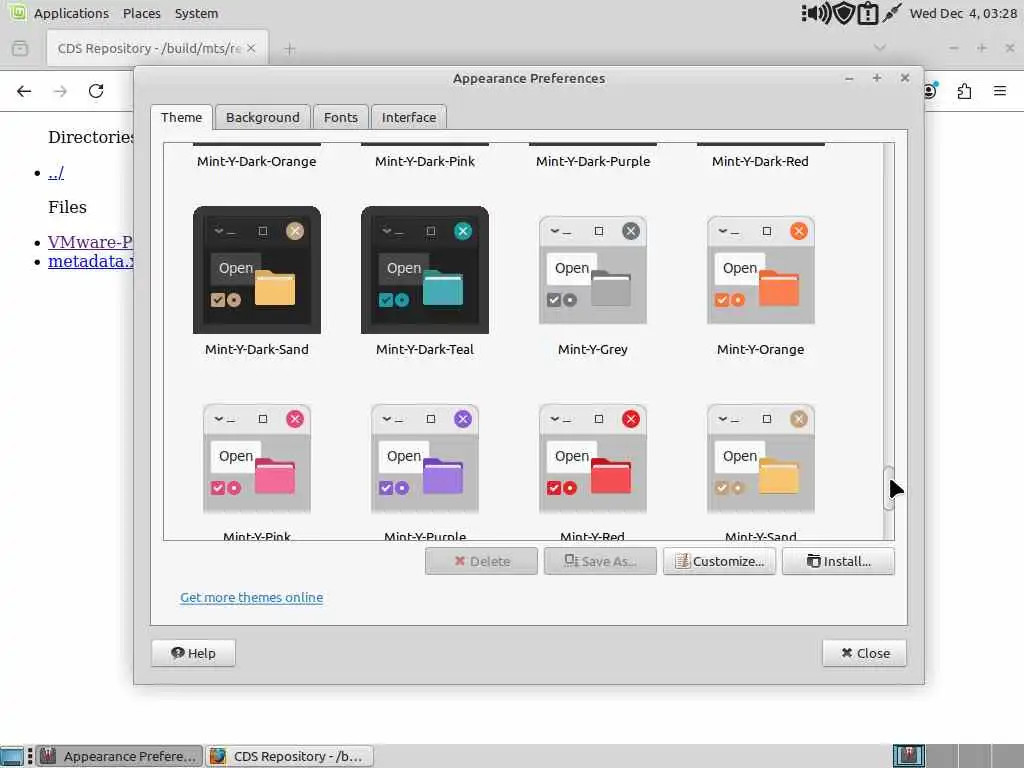Image resolution: width=1024 pixels, height=768 pixels.
Task: Select the Mint-Y-Dark-Sand theme thumbnail
Action: pos(257,270)
